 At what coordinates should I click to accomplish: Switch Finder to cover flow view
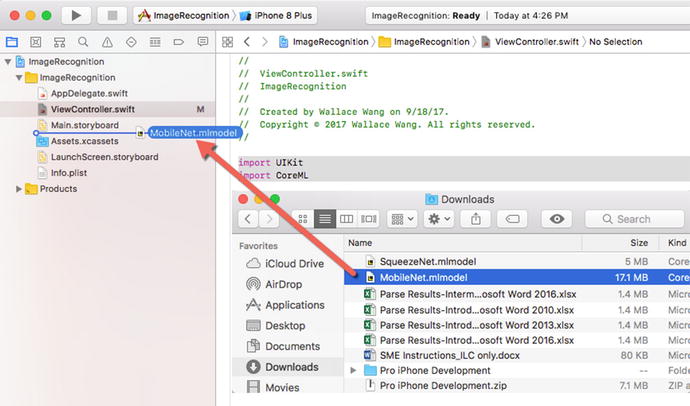[369, 219]
